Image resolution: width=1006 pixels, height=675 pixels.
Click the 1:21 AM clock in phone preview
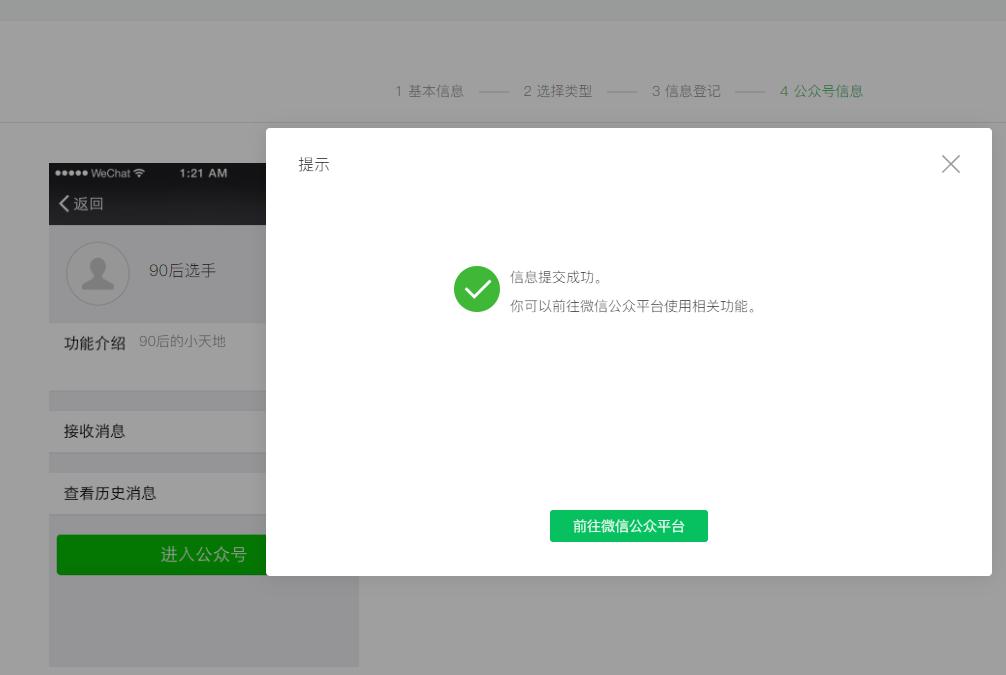click(x=203, y=173)
